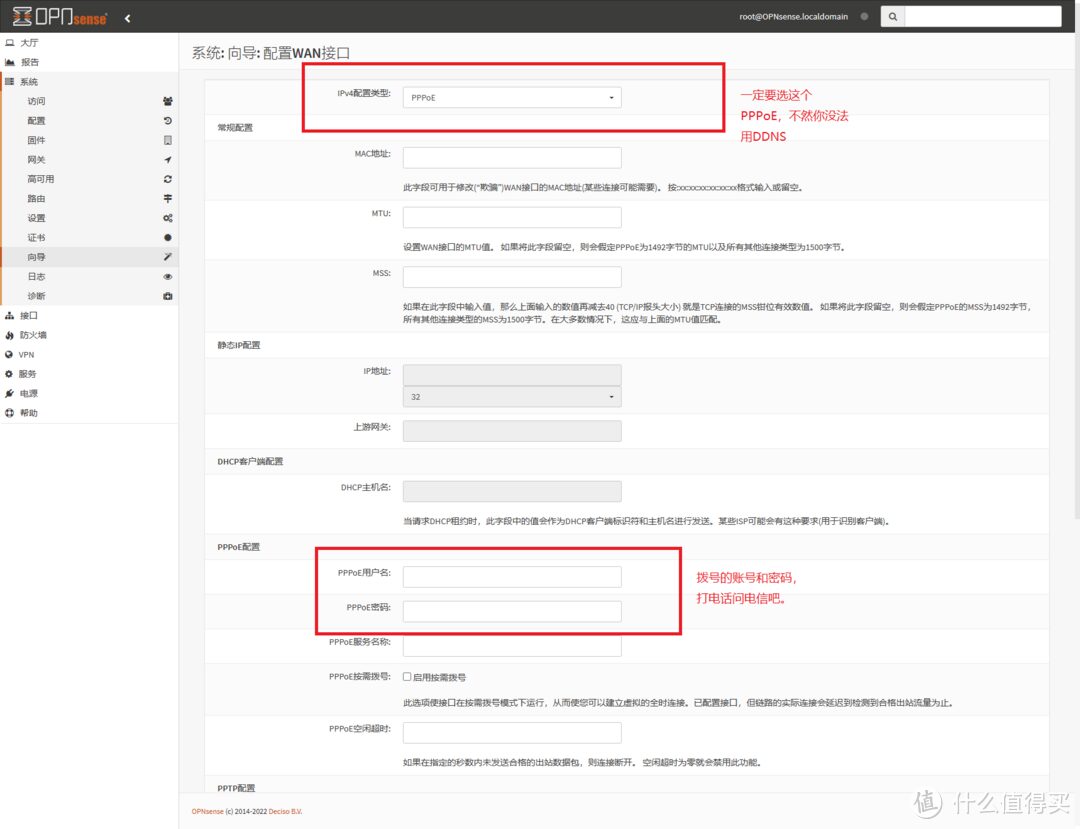The image size is (1080, 829).
Task: Click the magic wand icon beside 向导
Action: point(167,257)
